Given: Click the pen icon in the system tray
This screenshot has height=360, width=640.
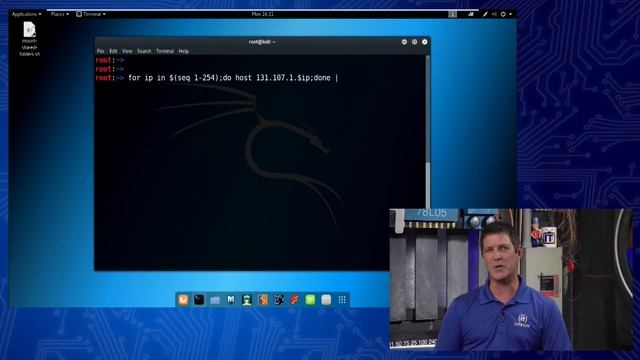Looking at the screenshot, I should pos(485,14).
